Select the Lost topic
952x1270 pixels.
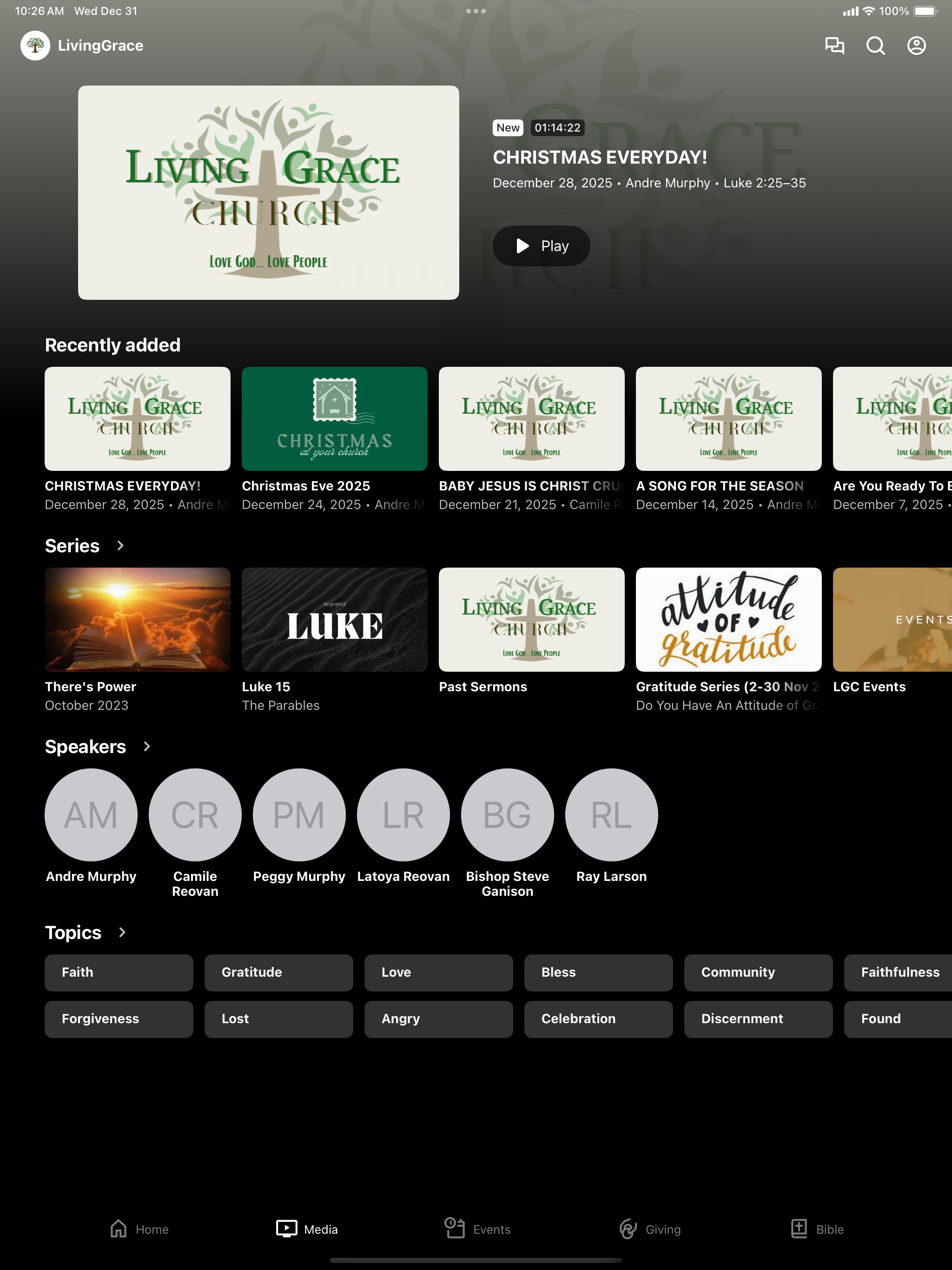[x=278, y=1019]
